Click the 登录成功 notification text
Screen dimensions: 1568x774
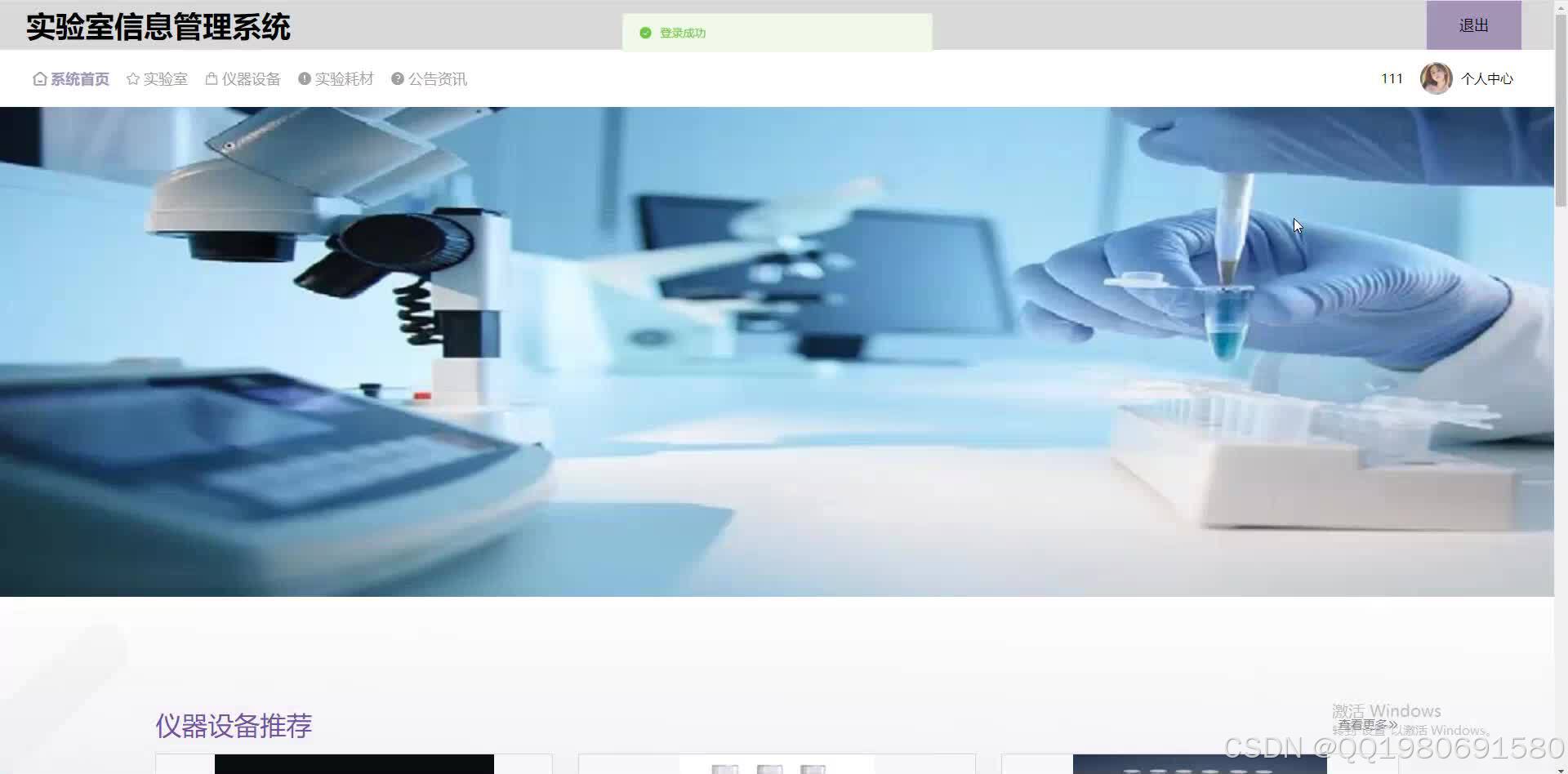pos(683,33)
